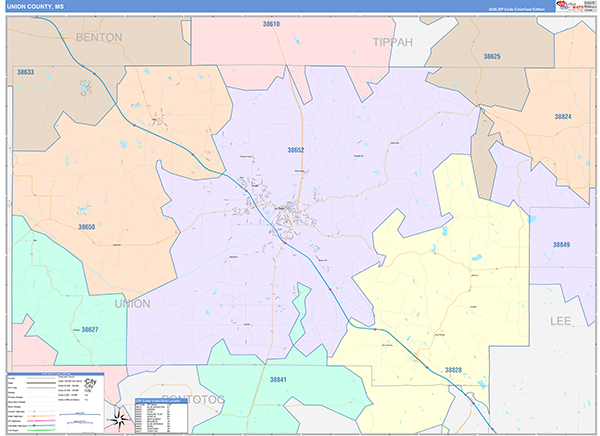Click the interstate highway blue legend line
Screen dimensions: 600x436
(x=41, y=425)
